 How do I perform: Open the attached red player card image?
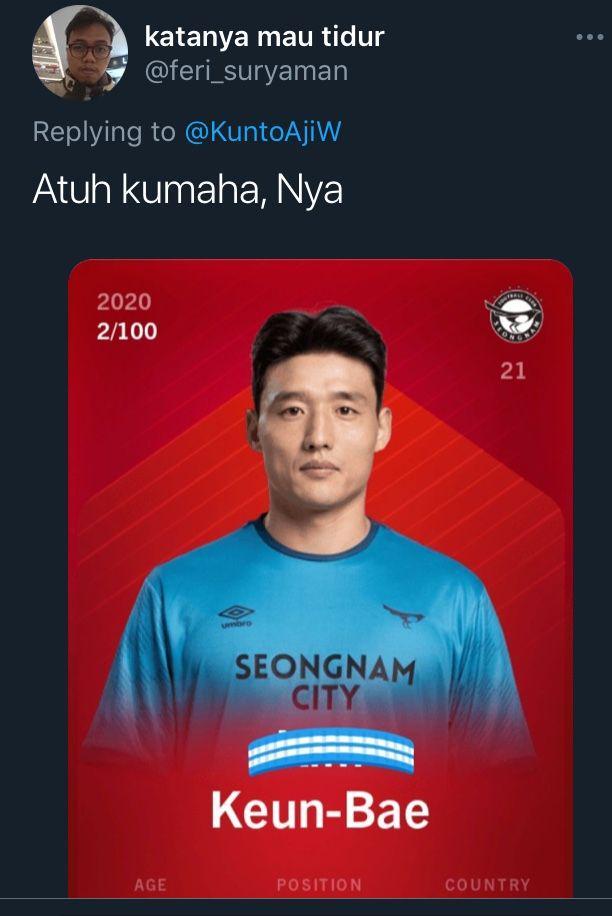click(320, 578)
